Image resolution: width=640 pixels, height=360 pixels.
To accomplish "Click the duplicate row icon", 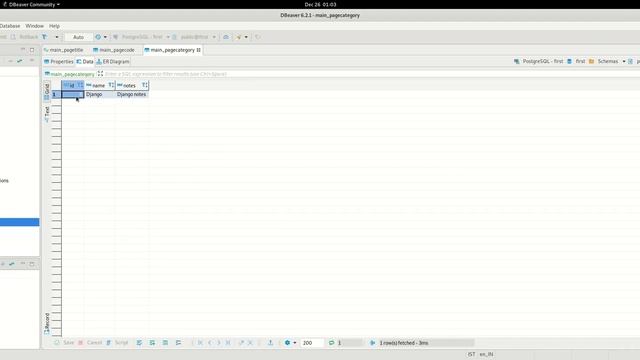I will click(165, 342).
